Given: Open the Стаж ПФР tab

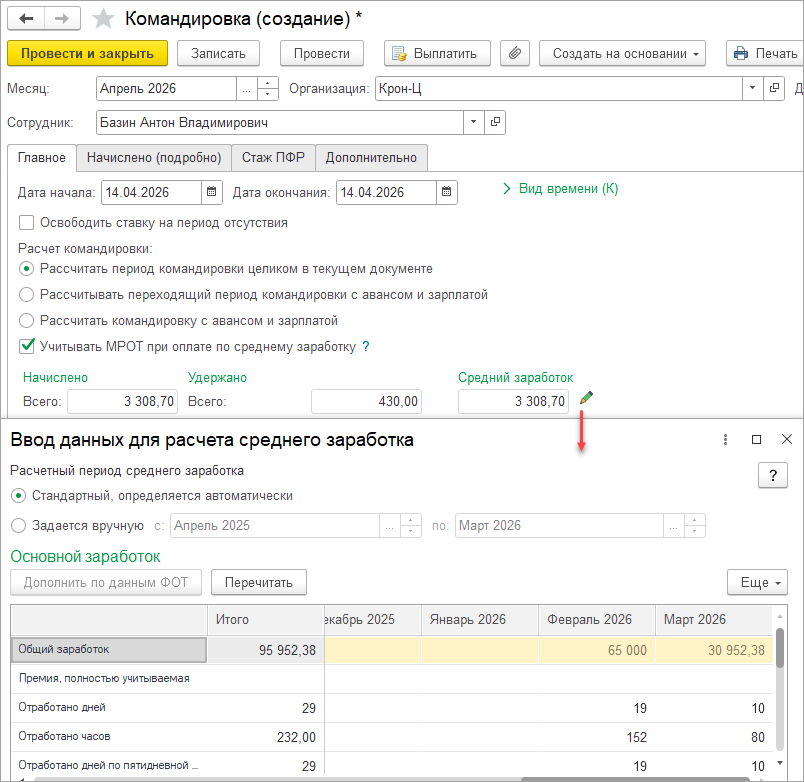Looking at the screenshot, I should [x=273, y=157].
